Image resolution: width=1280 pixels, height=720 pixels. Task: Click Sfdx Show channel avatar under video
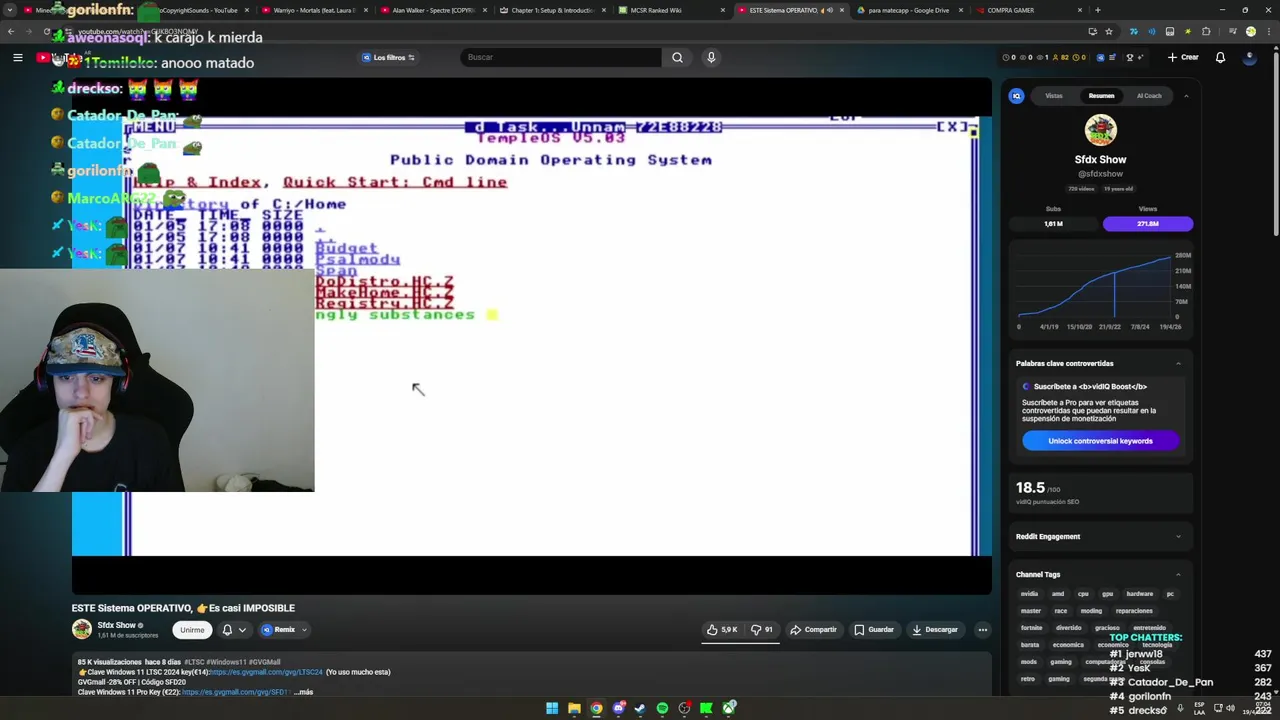(81, 629)
